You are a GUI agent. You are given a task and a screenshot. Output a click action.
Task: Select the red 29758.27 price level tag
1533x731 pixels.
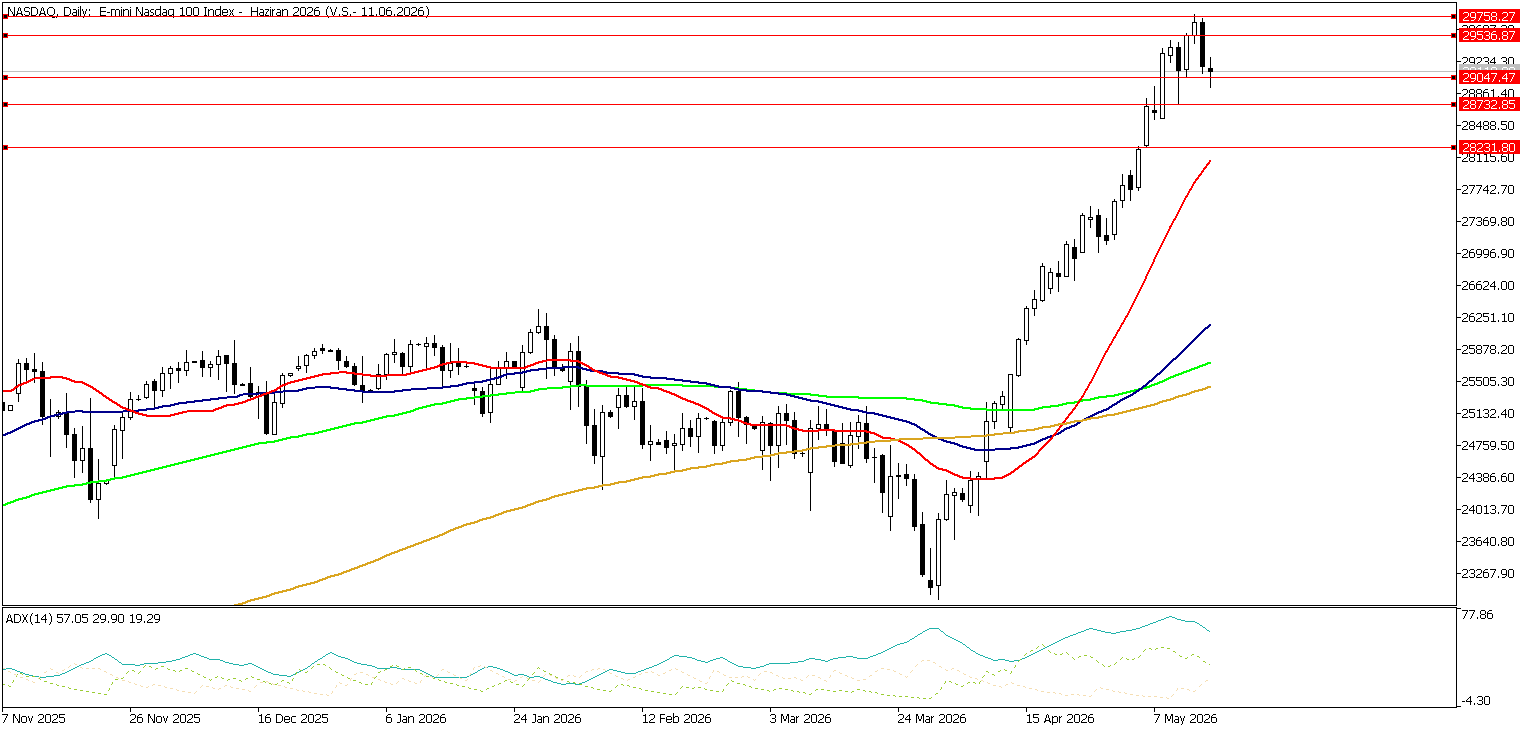[1489, 17]
